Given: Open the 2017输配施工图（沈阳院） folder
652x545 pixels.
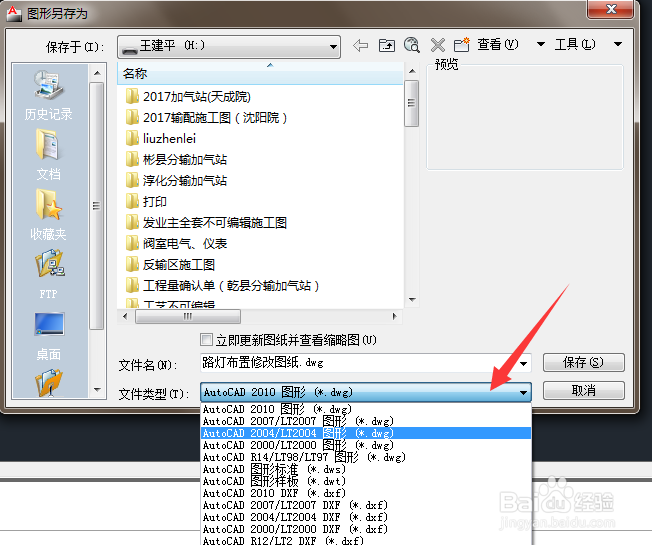Looking at the screenshot, I should pos(206,118).
